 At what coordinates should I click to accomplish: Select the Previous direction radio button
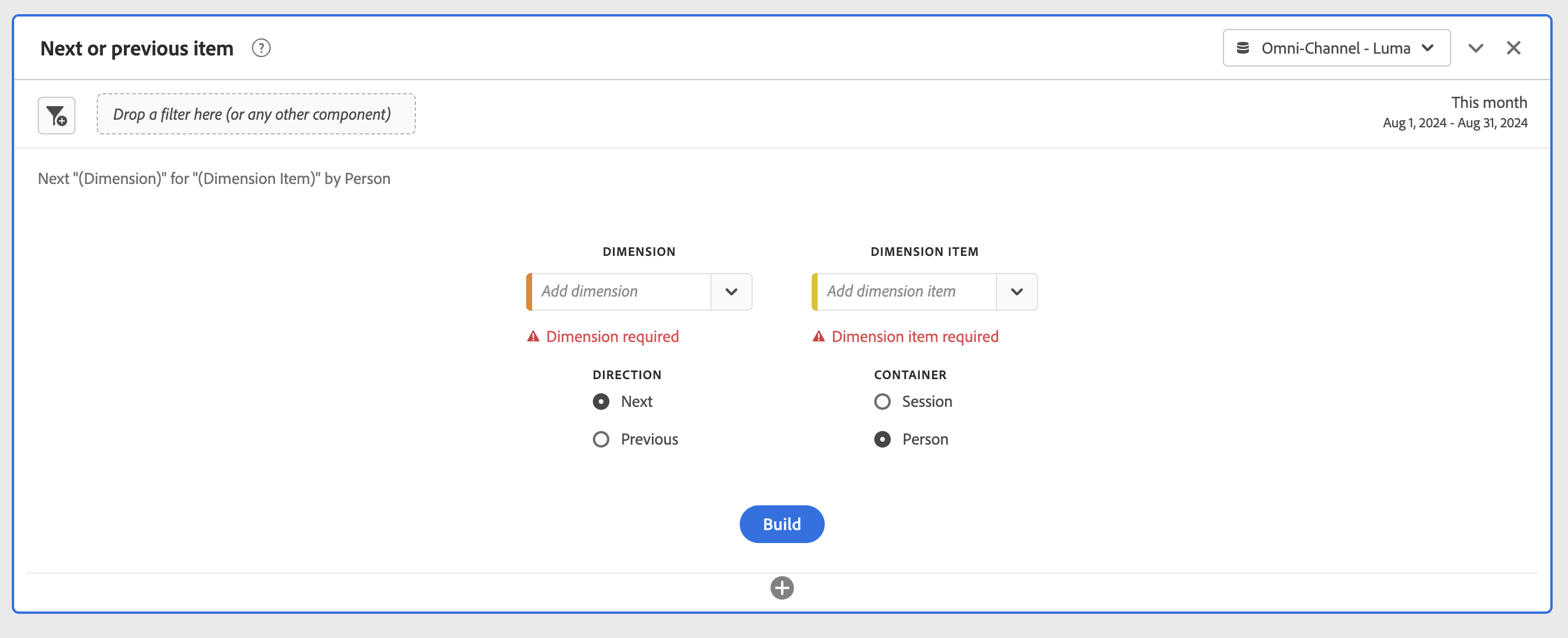[x=601, y=439]
